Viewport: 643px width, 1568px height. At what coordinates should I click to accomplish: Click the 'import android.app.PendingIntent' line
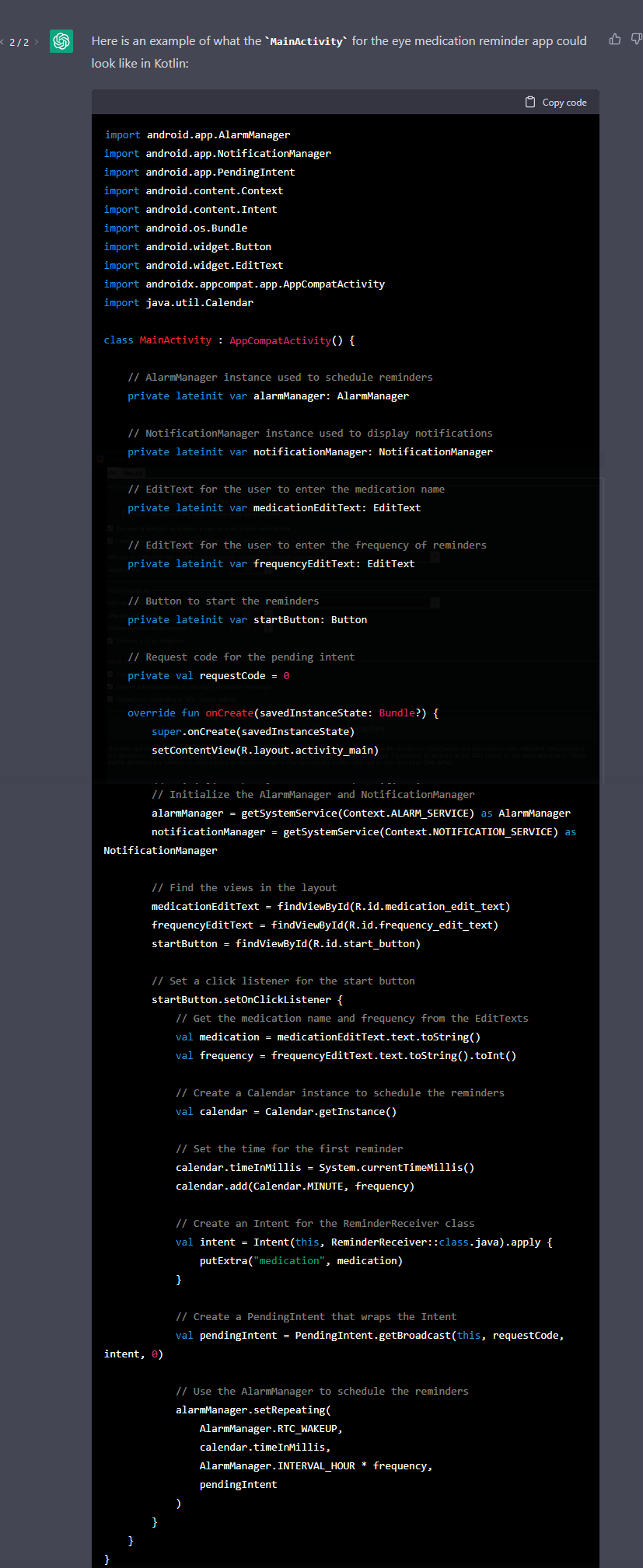click(x=200, y=172)
